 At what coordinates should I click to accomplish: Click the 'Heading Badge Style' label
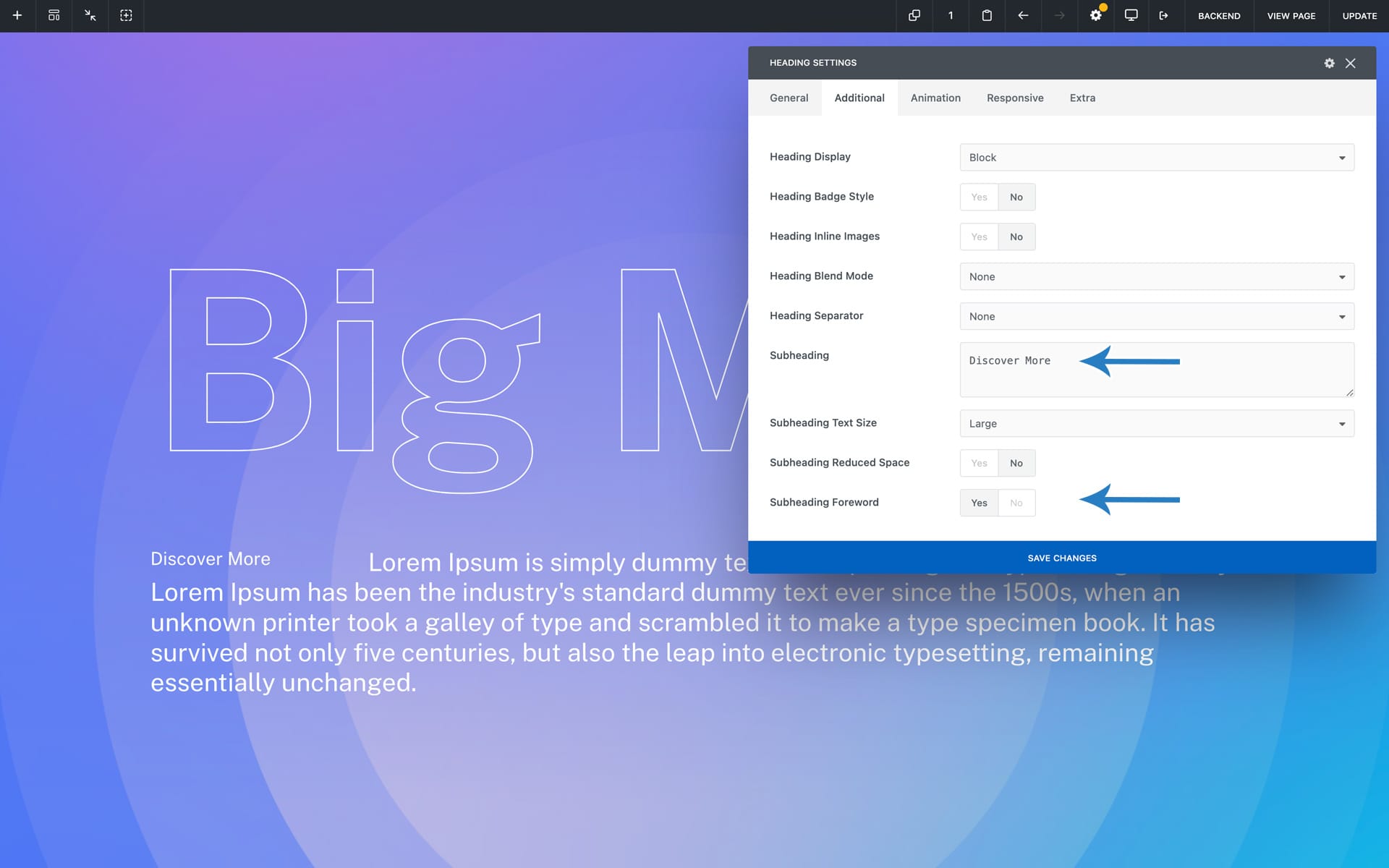(x=821, y=197)
